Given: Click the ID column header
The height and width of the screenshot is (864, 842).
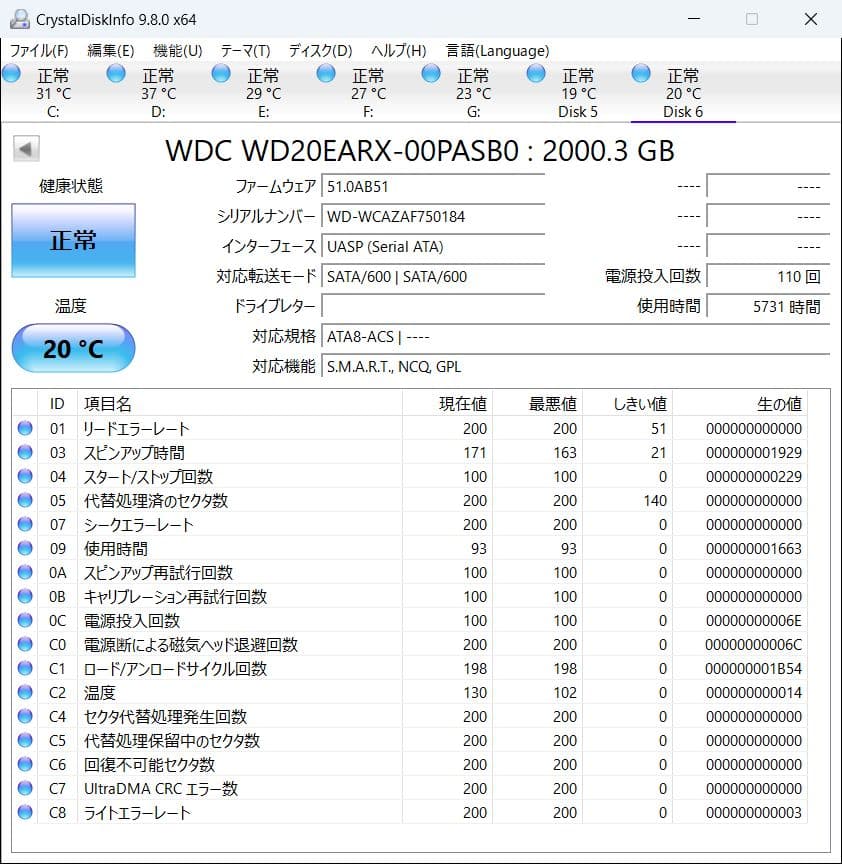Looking at the screenshot, I should point(57,404).
